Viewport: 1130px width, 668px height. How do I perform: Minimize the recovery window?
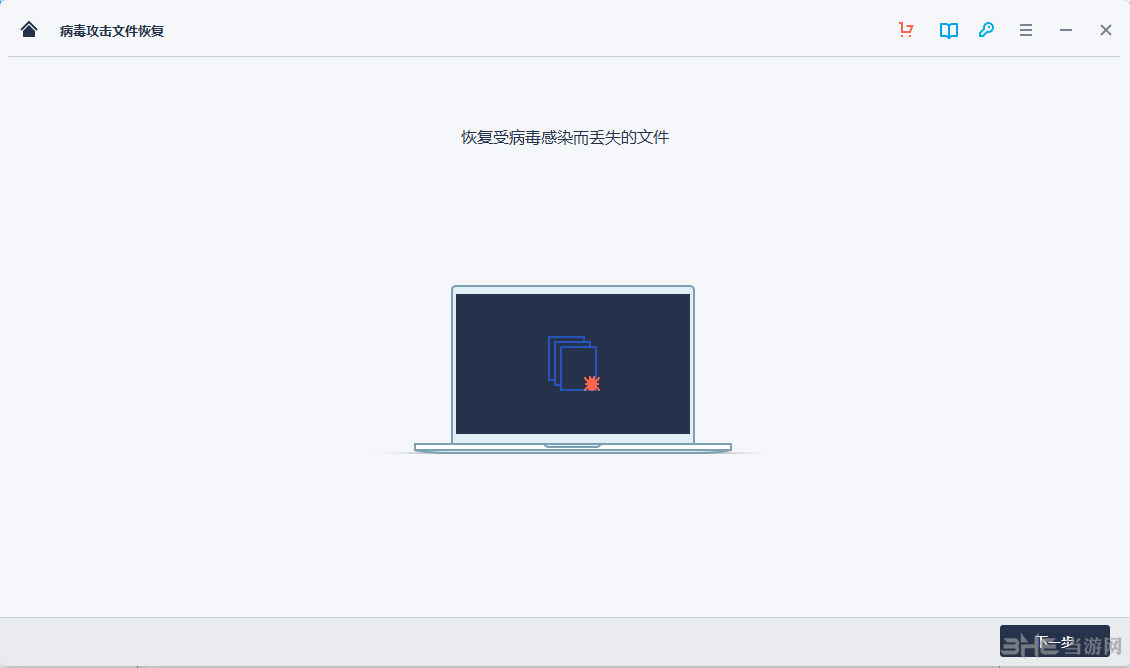click(1066, 30)
